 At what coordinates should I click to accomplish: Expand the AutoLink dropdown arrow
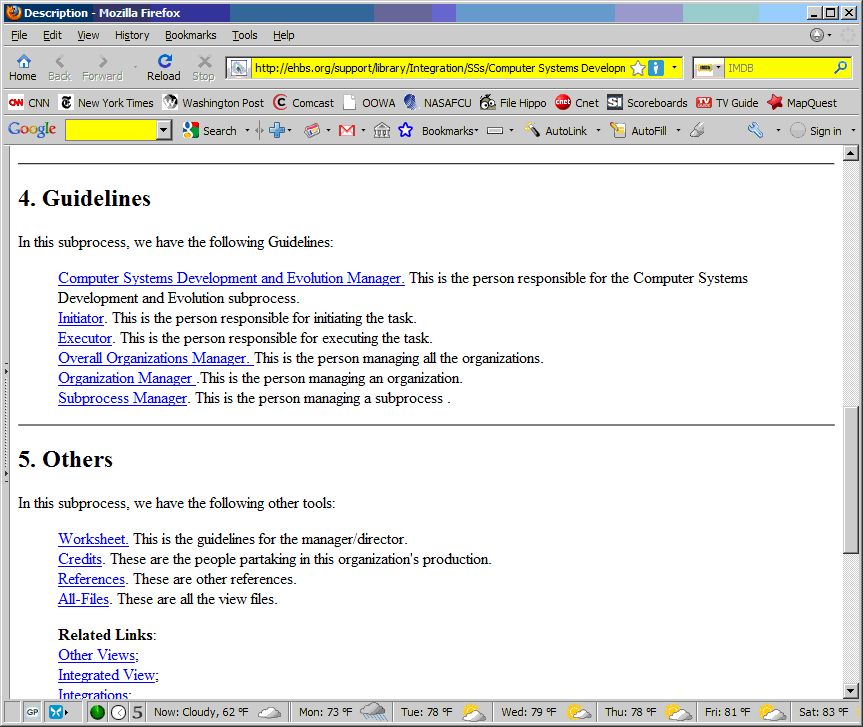pyautogui.click(x=598, y=130)
